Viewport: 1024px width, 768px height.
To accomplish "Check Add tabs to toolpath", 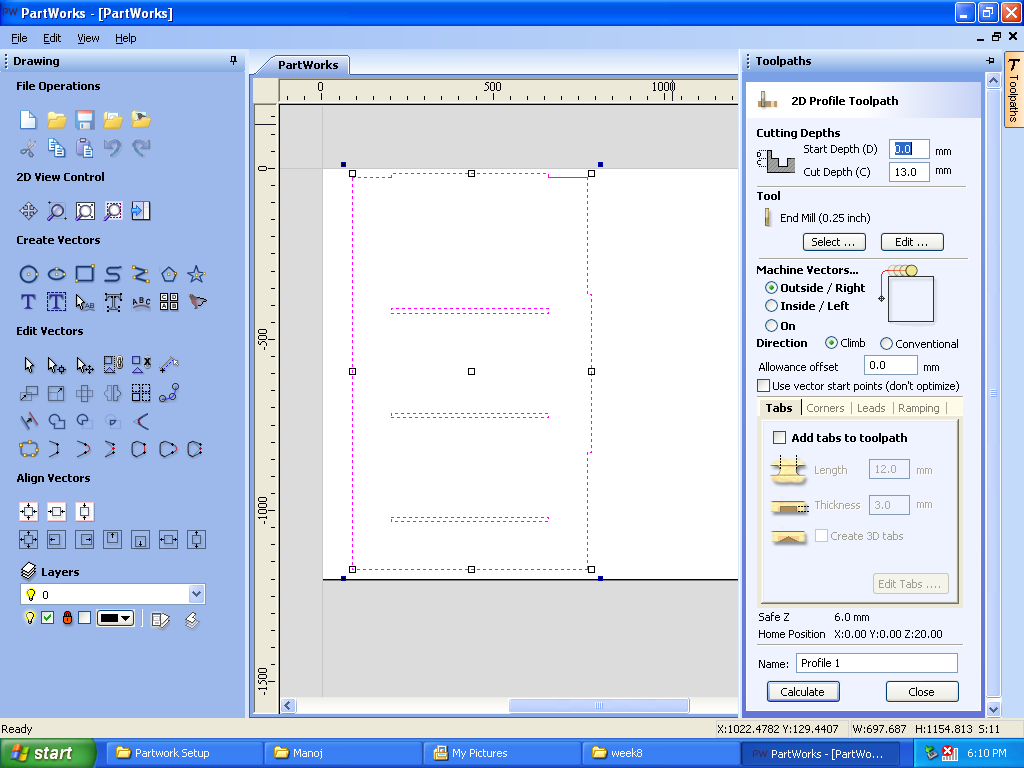I will (x=779, y=438).
